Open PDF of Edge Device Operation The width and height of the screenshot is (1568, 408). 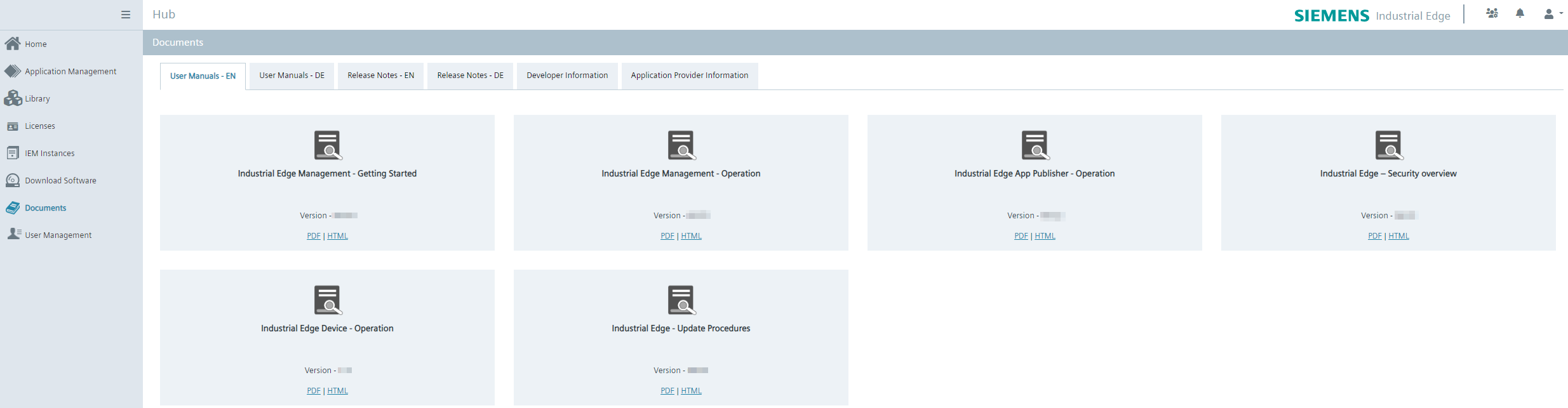314,391
